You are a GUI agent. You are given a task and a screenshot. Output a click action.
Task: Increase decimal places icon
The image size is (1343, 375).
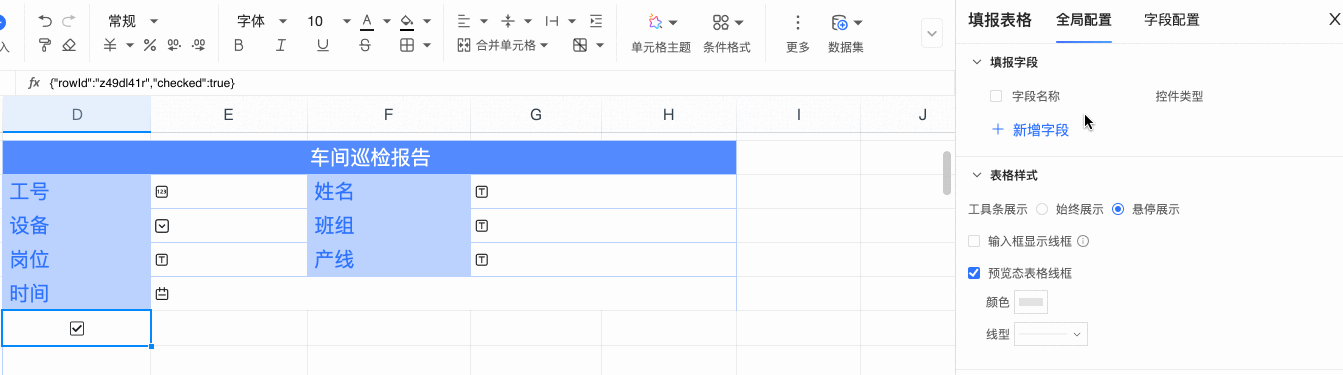198,45
